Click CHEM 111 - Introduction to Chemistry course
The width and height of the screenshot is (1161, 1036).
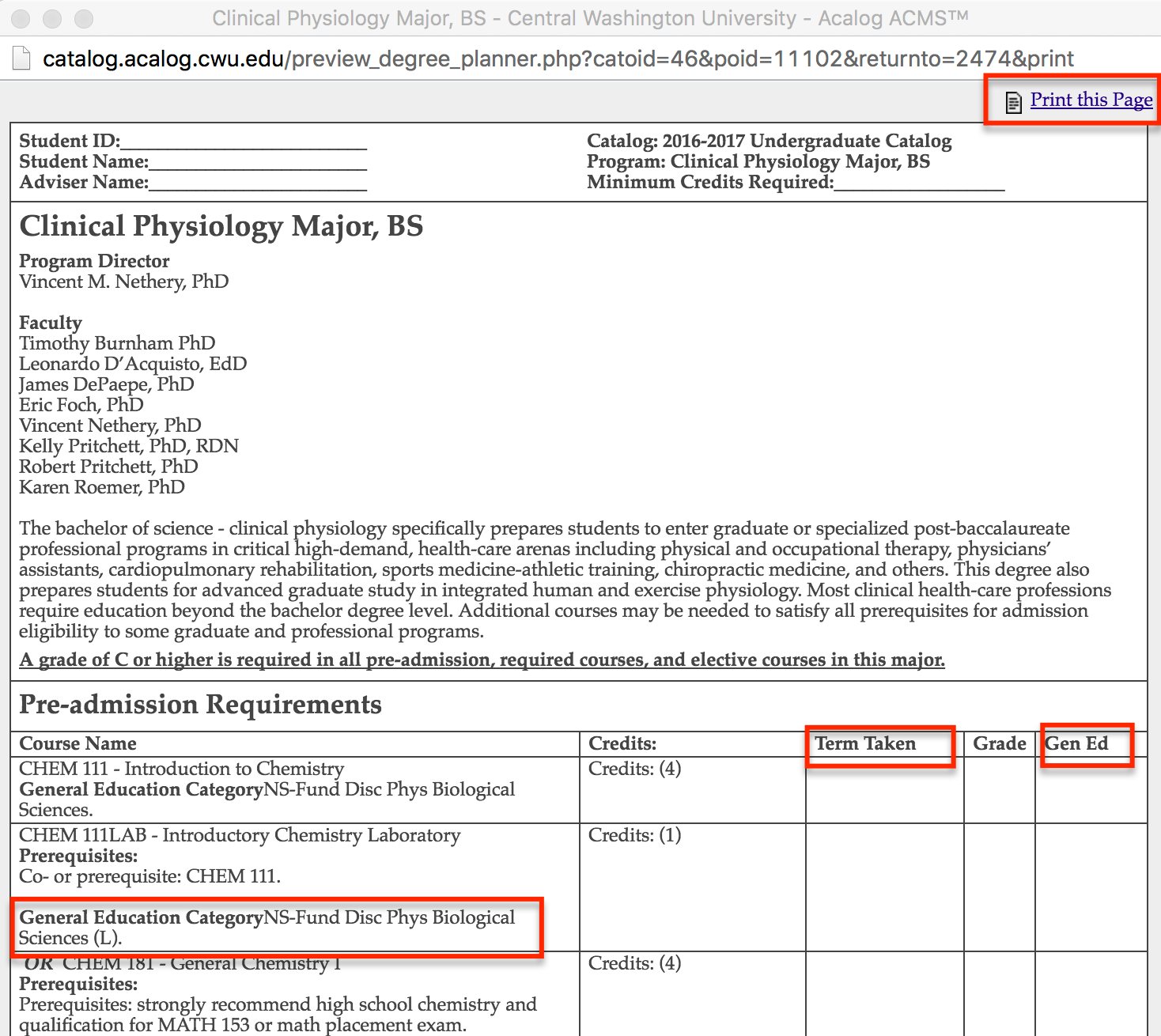(x=181, y=769)
